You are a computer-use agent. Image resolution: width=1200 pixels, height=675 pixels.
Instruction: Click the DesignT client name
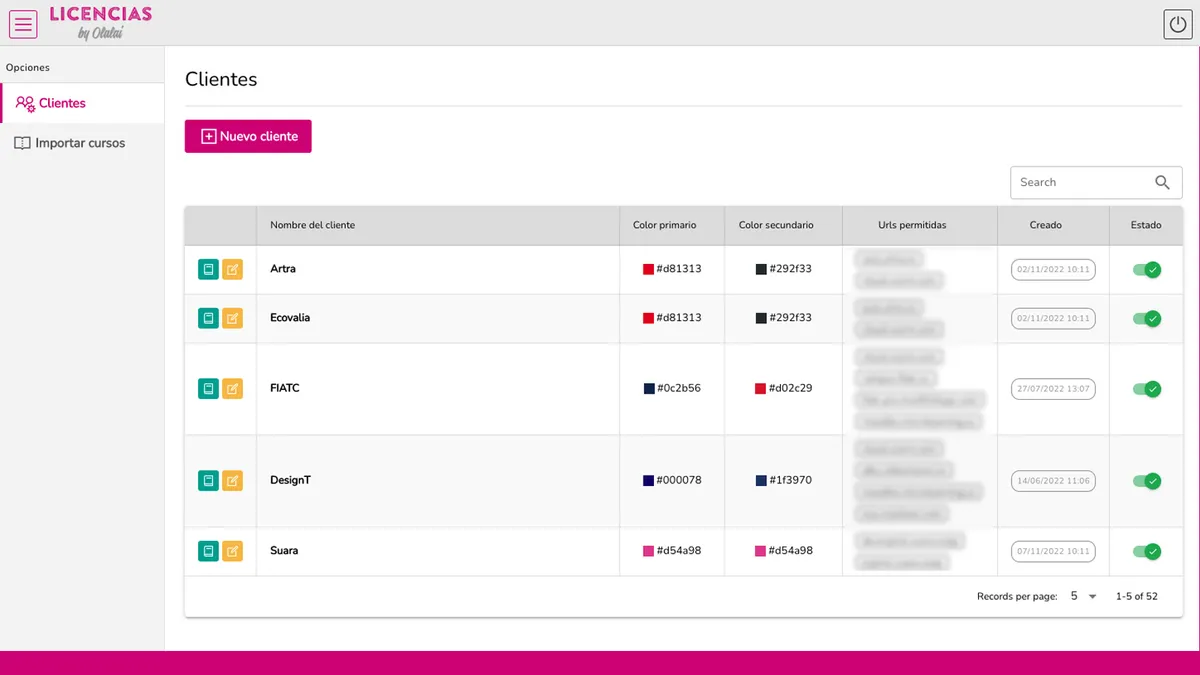coord(290,480)
